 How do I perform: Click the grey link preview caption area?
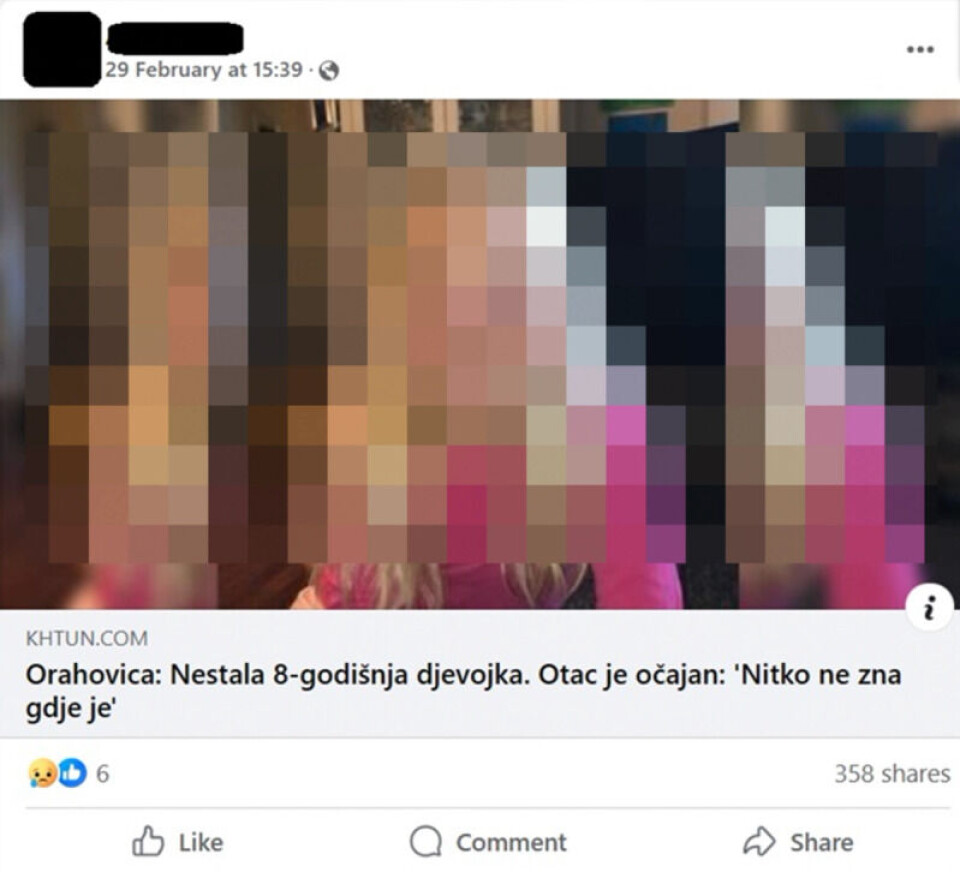coord(480,674)
